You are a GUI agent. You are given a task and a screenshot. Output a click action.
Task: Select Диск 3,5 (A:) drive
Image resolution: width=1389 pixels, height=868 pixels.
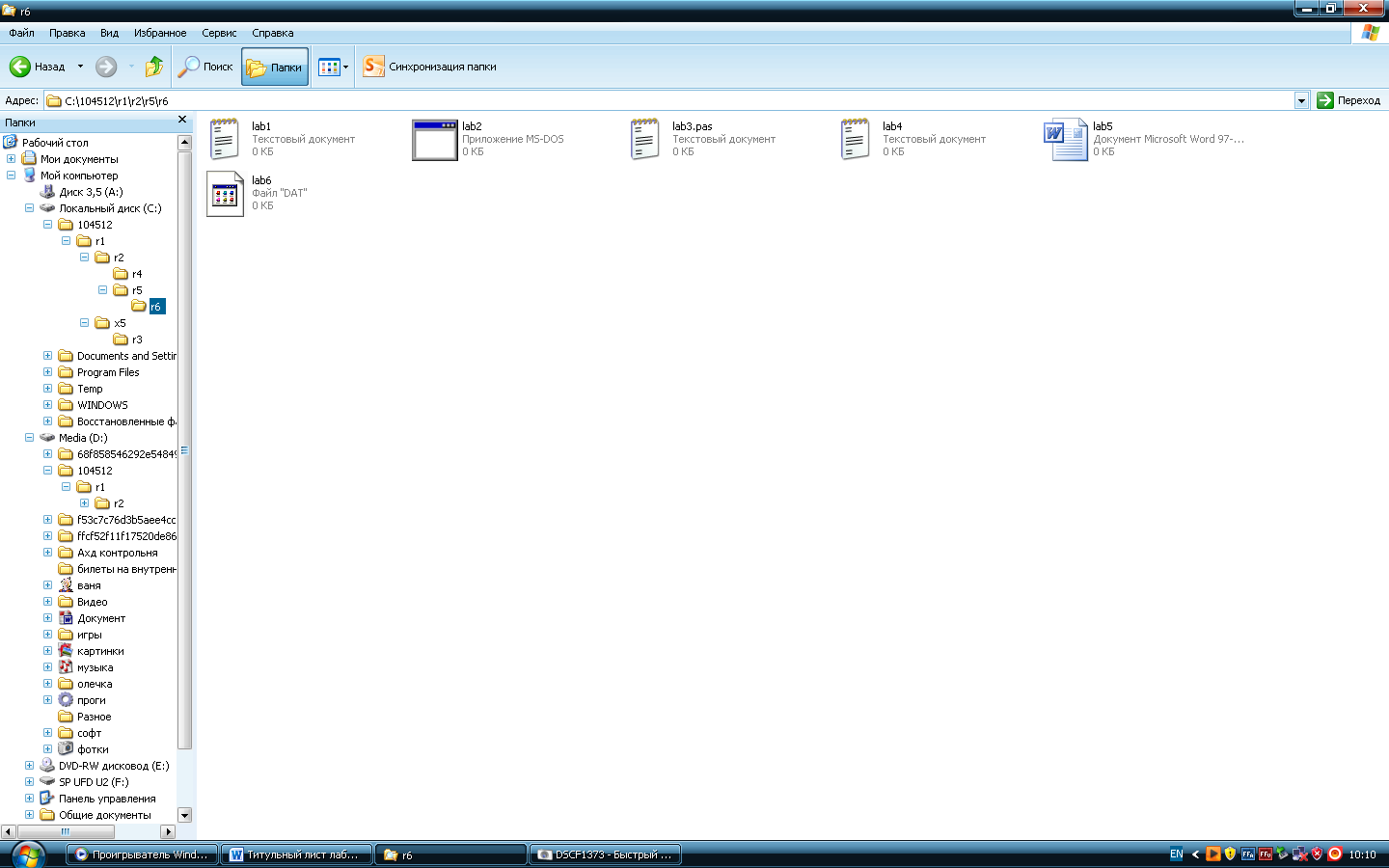click(x=91, y=192)
